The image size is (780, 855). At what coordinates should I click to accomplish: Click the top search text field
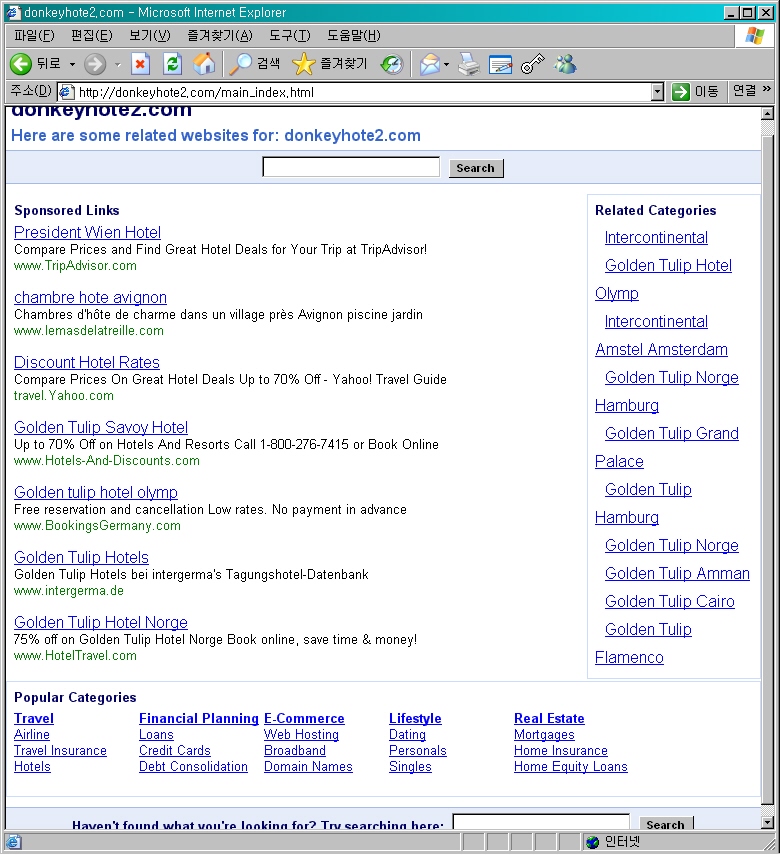(350, 167)
